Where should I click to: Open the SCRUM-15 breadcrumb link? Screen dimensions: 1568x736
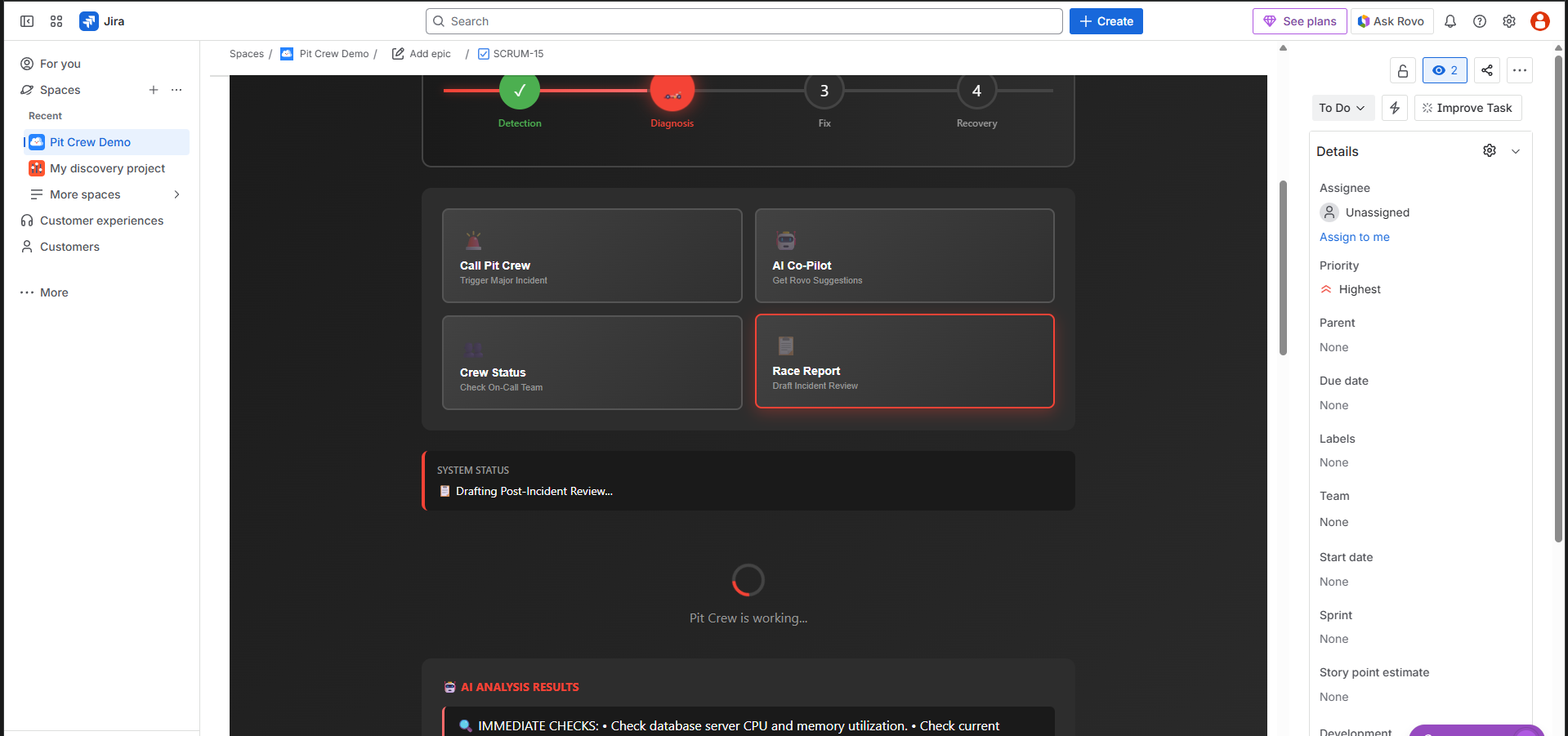click(518, 54)
